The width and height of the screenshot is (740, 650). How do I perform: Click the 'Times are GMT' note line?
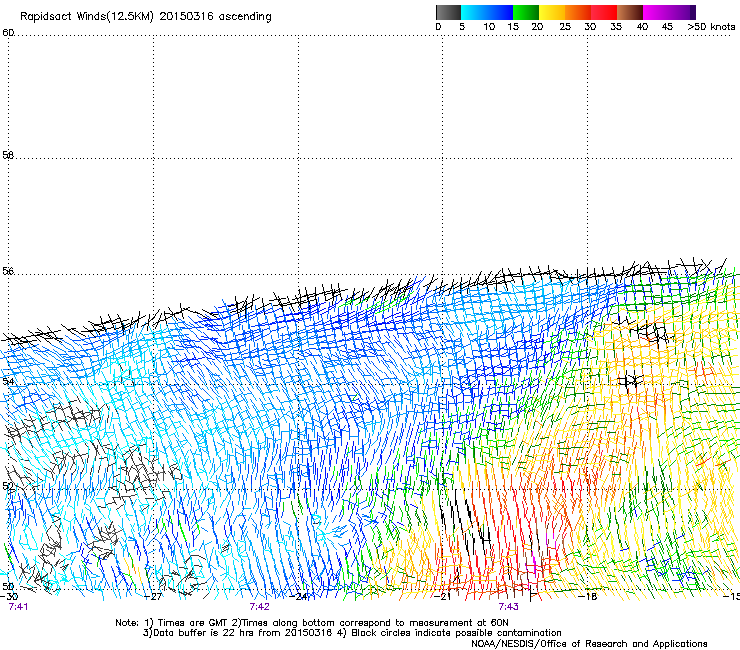tap(312, 623)
